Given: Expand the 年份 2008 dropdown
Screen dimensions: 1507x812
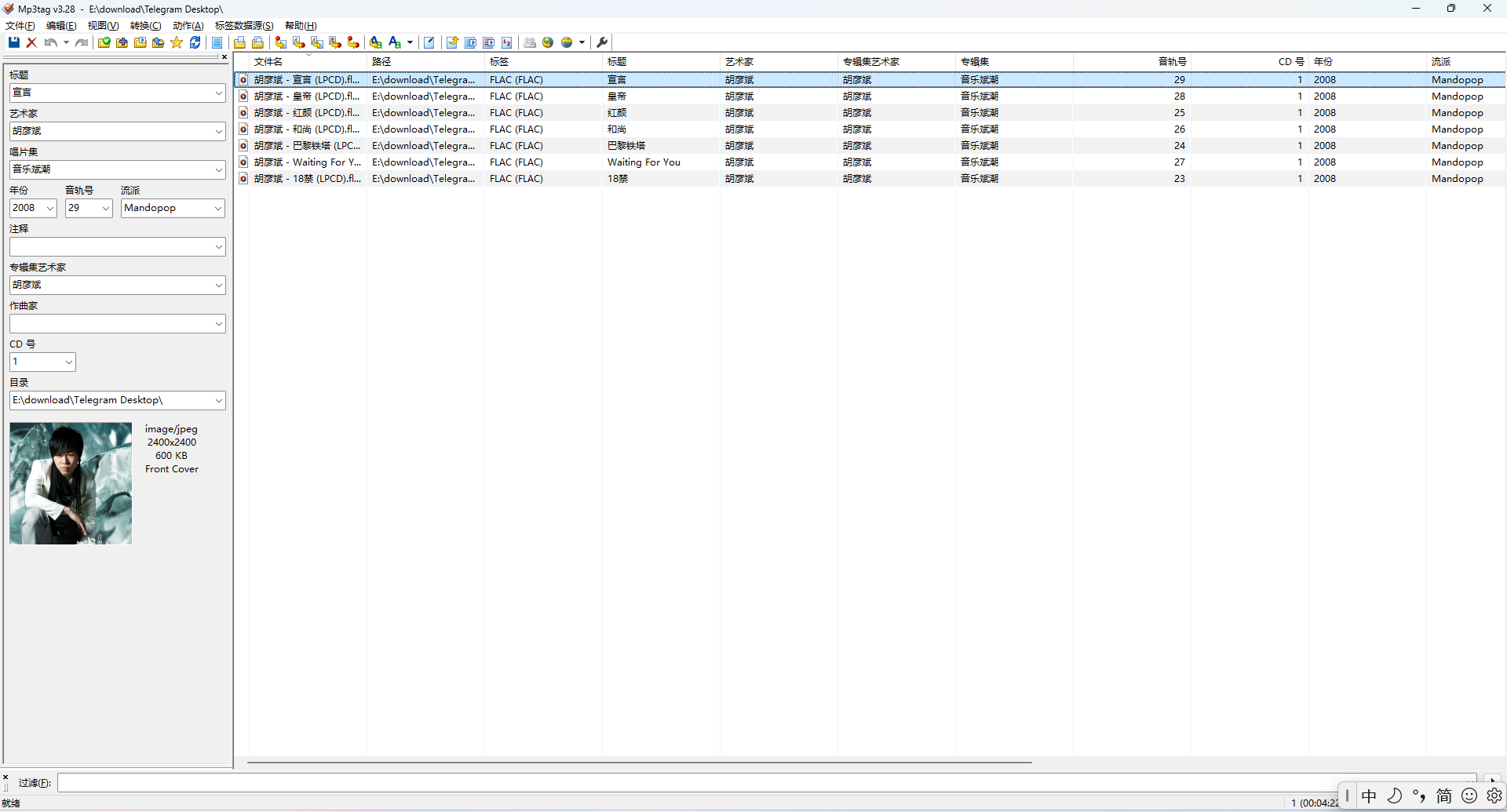Looking at the screenshot, I should (x=50, y=208).
